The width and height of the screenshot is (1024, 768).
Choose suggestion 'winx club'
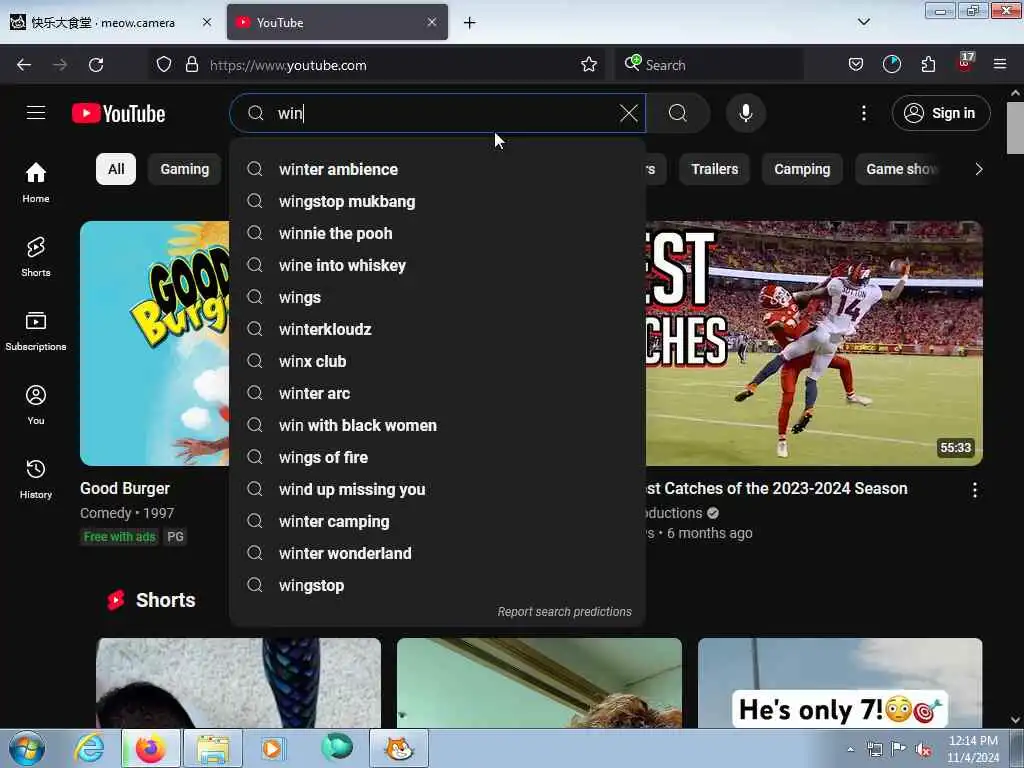438,361
